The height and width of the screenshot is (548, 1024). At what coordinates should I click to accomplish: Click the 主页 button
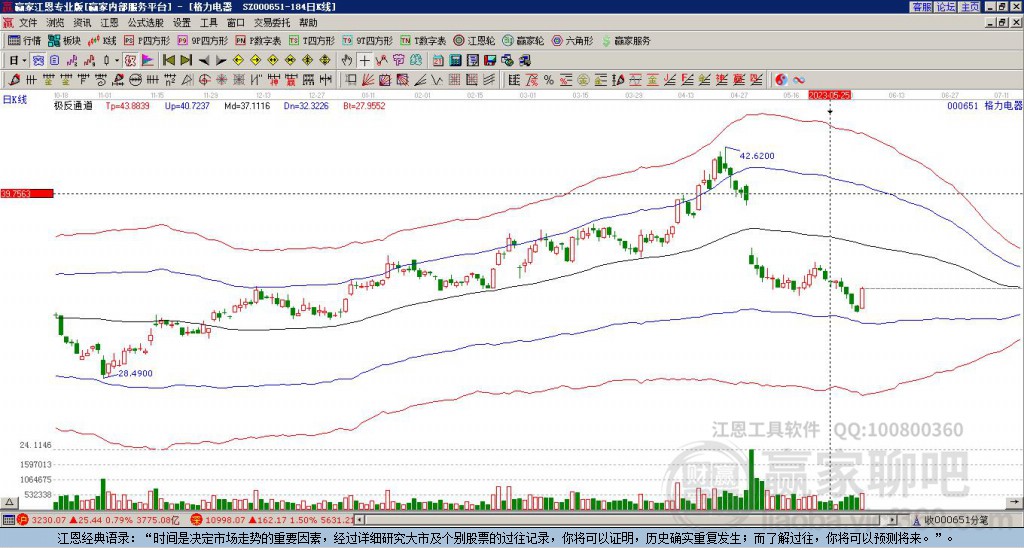tap(970, 7)
